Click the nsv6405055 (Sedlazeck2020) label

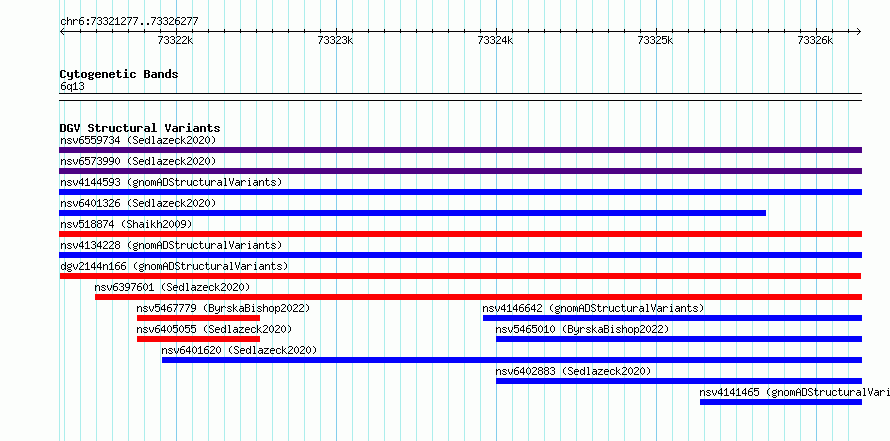214,329
